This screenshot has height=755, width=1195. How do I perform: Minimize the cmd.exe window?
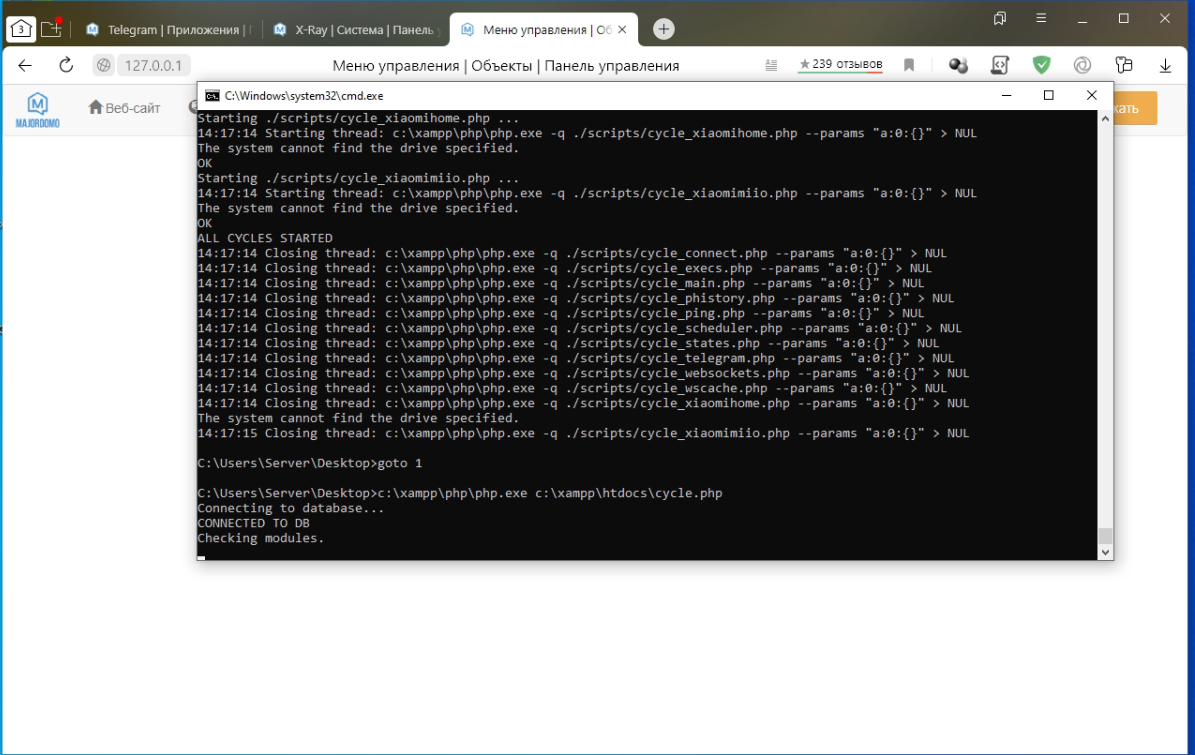(1006, 95)
